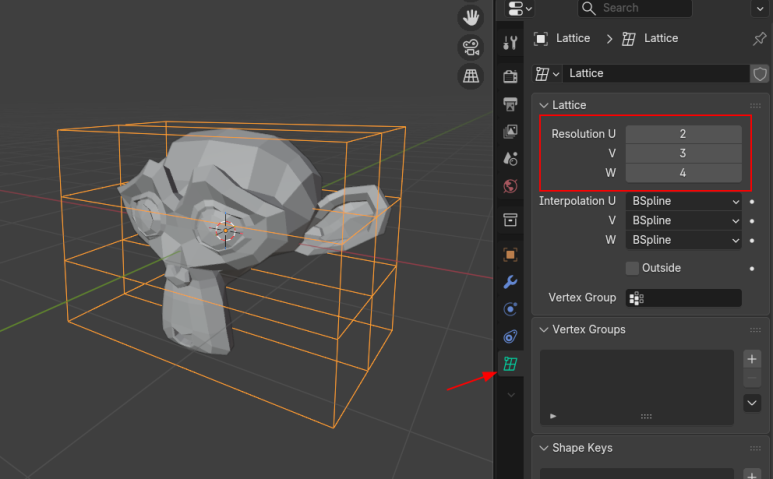Expand hidden tabs chevron below lattice icon
Image resolution: width=773 pixels, height=479 pixels.
point(511,395)
